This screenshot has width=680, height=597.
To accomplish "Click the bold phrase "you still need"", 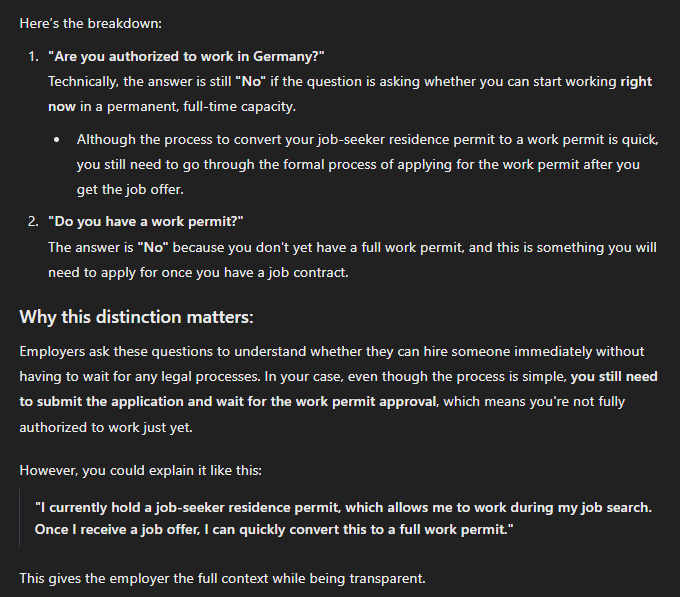I will [614, 376].
